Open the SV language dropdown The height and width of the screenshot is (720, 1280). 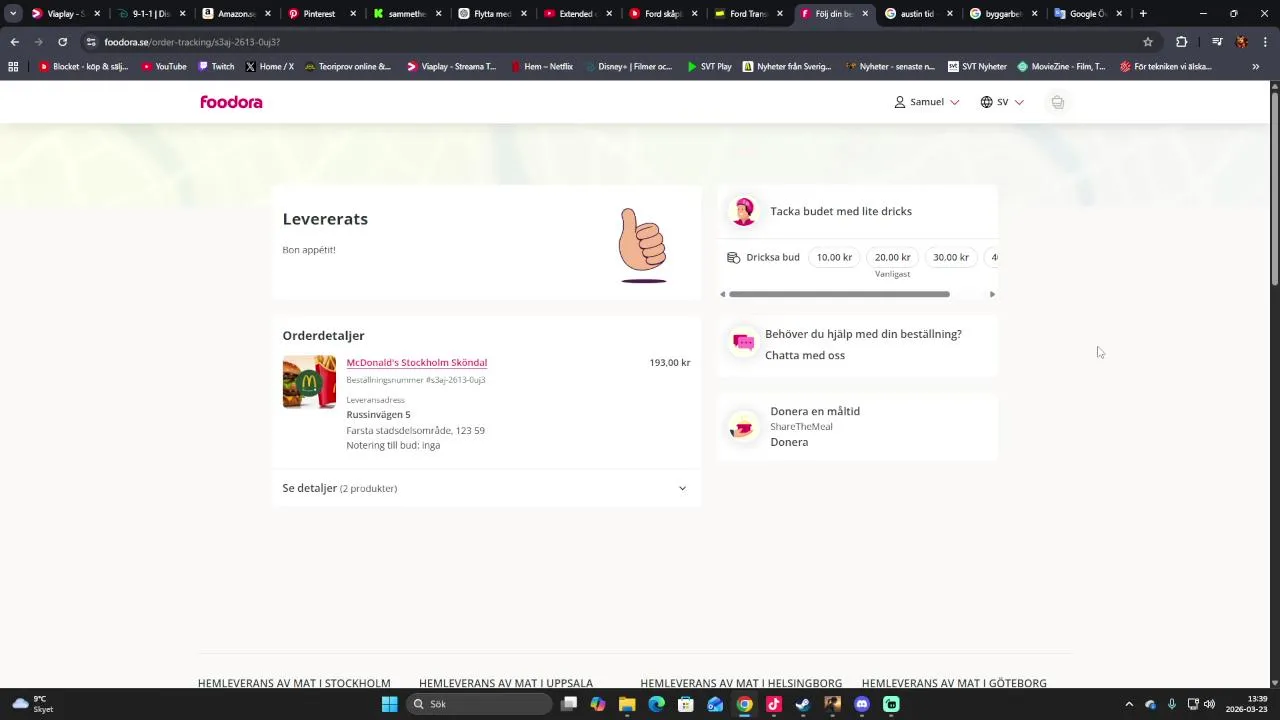click(1002, 102)
